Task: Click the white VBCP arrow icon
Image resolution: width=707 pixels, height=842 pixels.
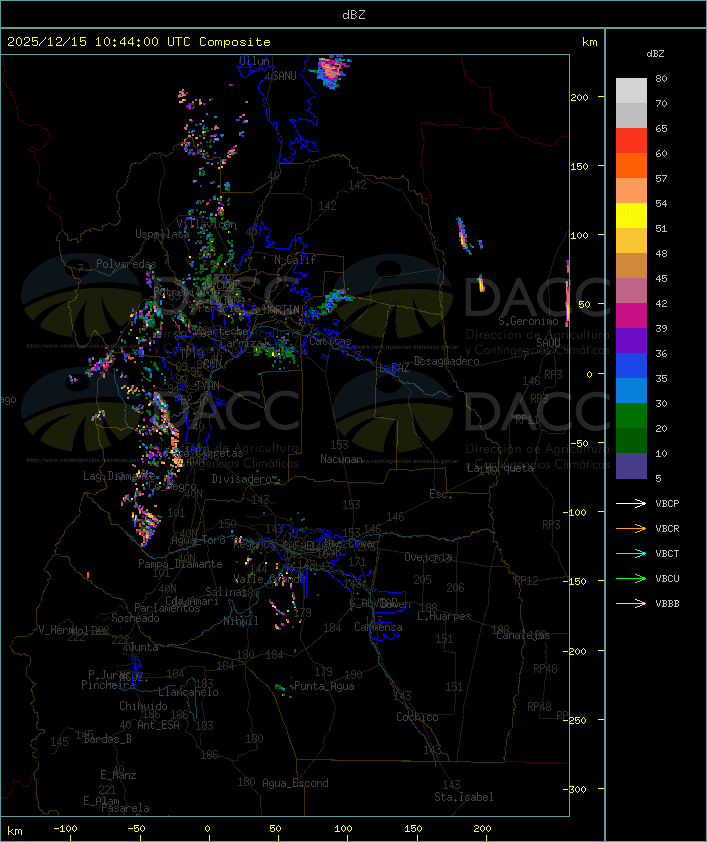Action: click(631, 503)
